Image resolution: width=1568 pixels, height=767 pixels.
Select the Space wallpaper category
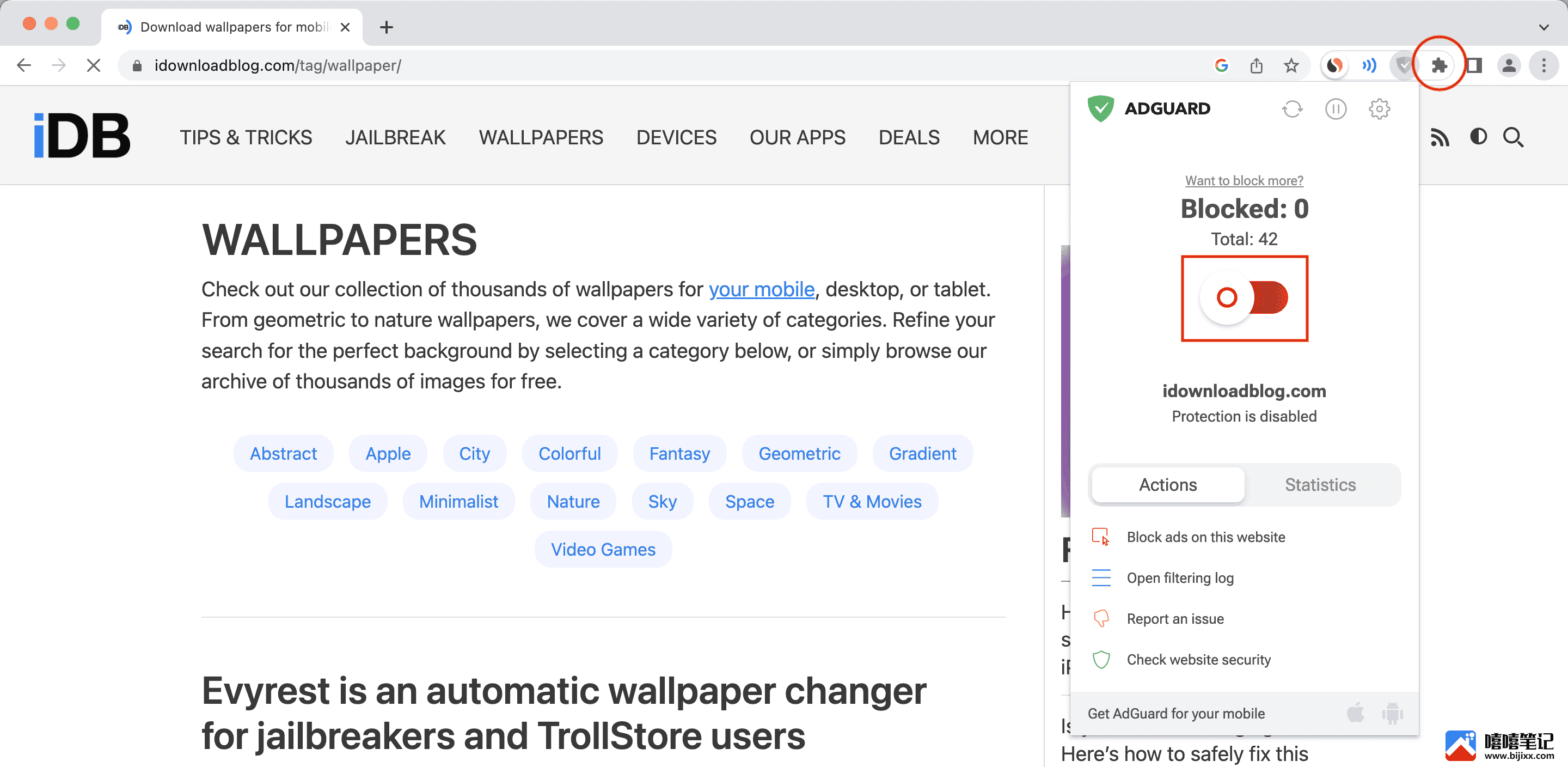tap(749, 501)
